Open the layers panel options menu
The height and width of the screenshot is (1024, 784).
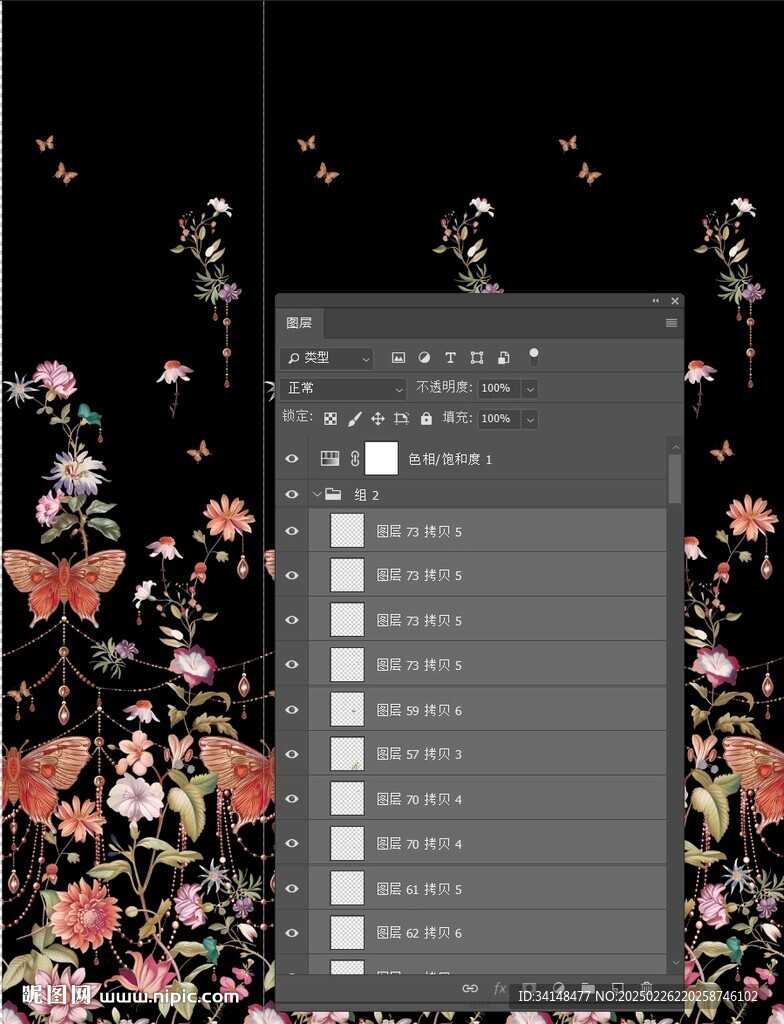tap(671, 323)
